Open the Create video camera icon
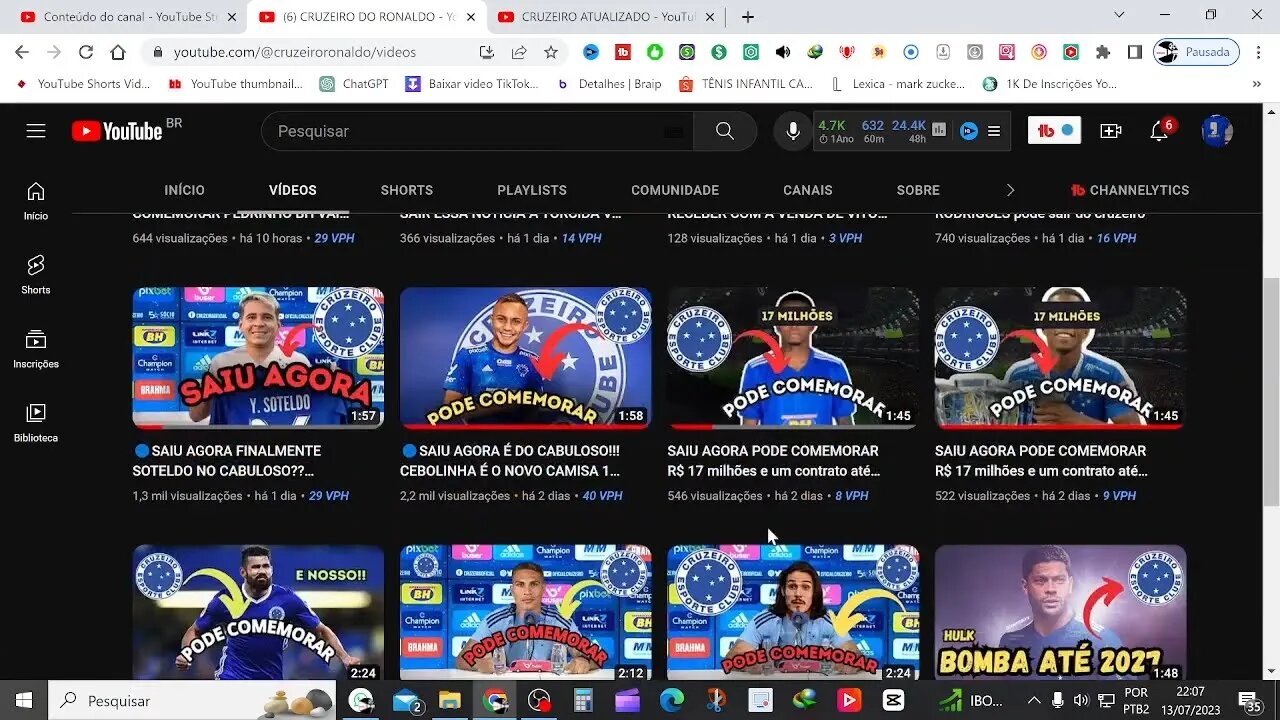1280x720 pixels. pyautogui.click(x=1110, y=131)
